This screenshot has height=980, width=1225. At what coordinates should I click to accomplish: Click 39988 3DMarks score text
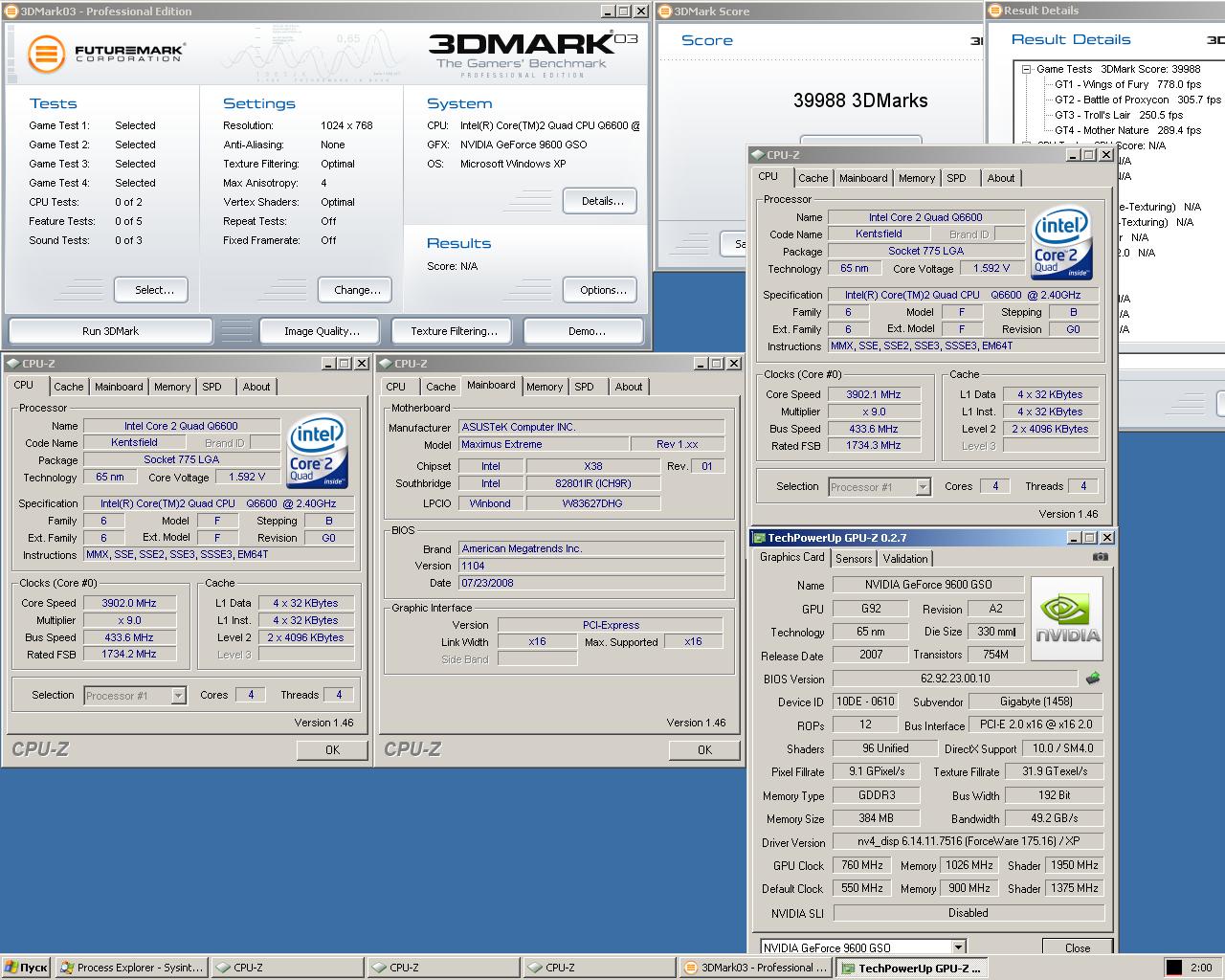859,100
